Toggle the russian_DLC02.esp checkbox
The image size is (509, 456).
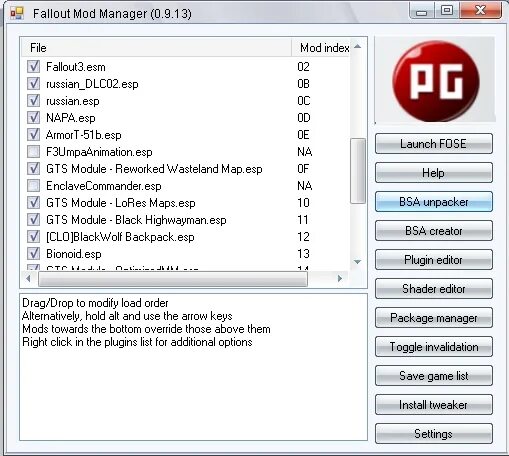[33, 84]
